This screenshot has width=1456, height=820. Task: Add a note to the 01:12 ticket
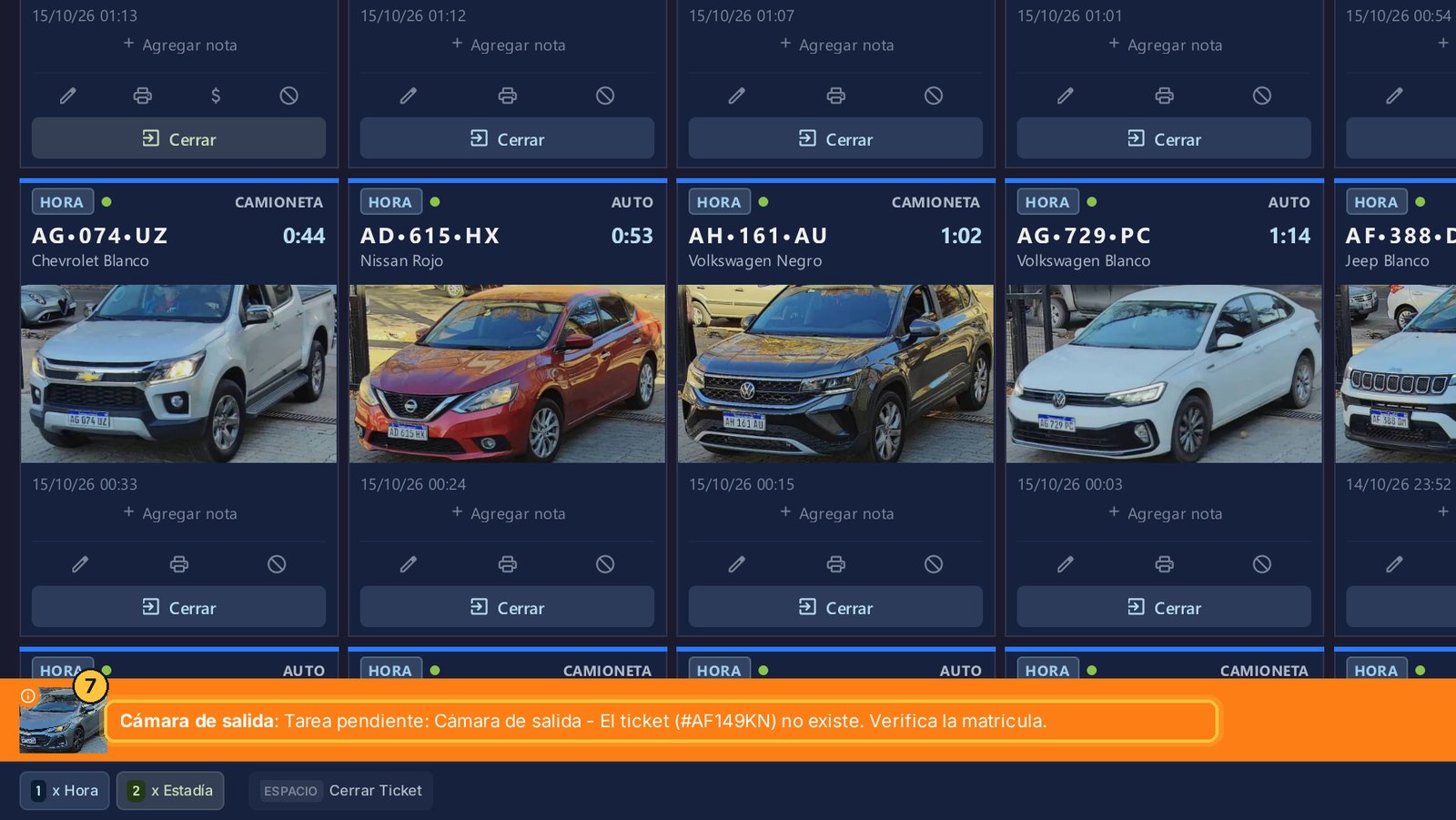point(509,45)
